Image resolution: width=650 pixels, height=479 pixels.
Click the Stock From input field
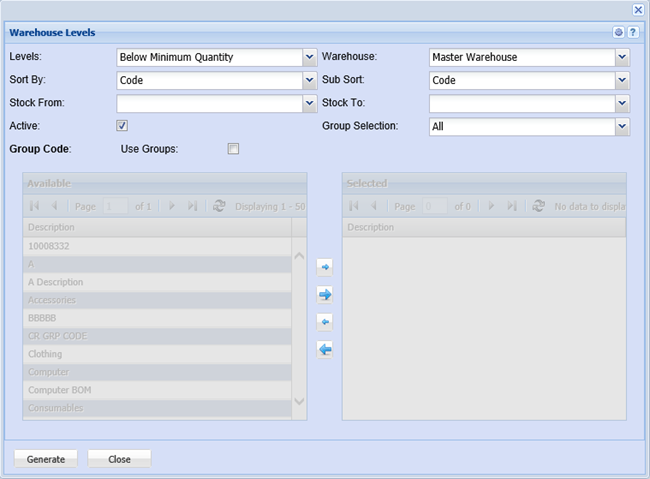208,104
